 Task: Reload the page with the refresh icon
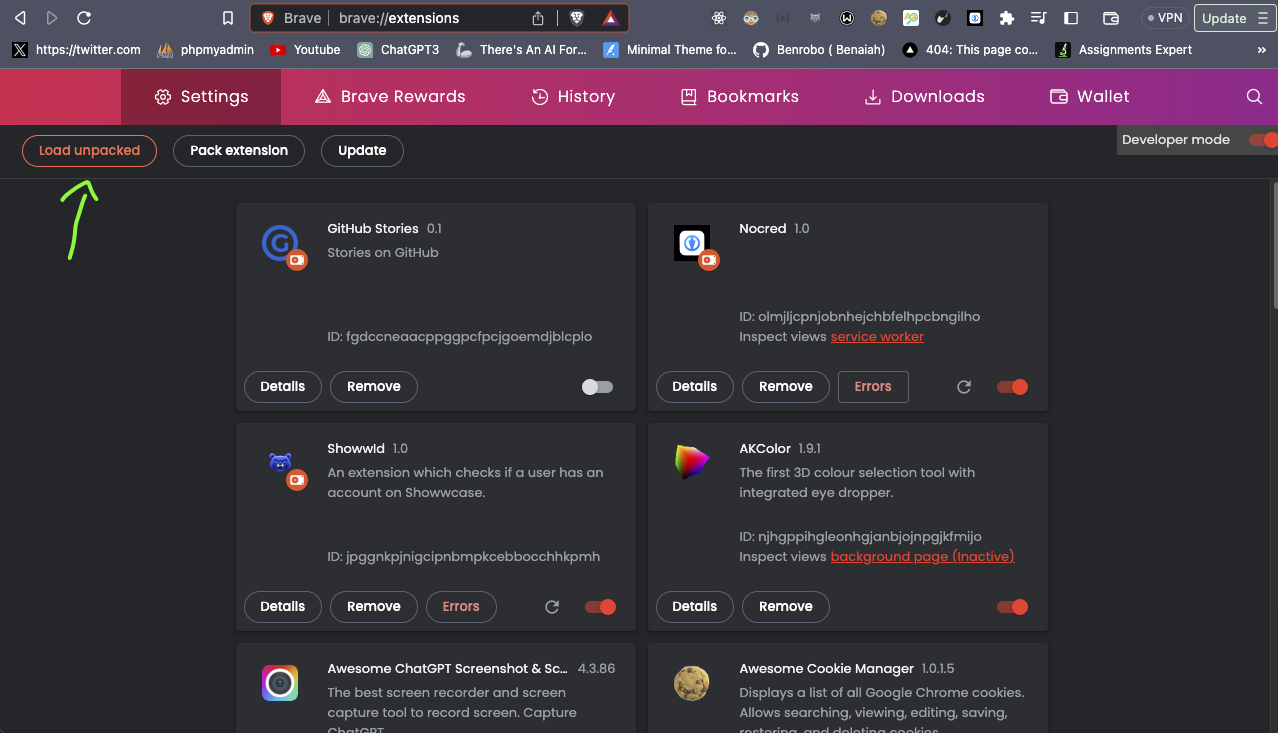point(84,18)
